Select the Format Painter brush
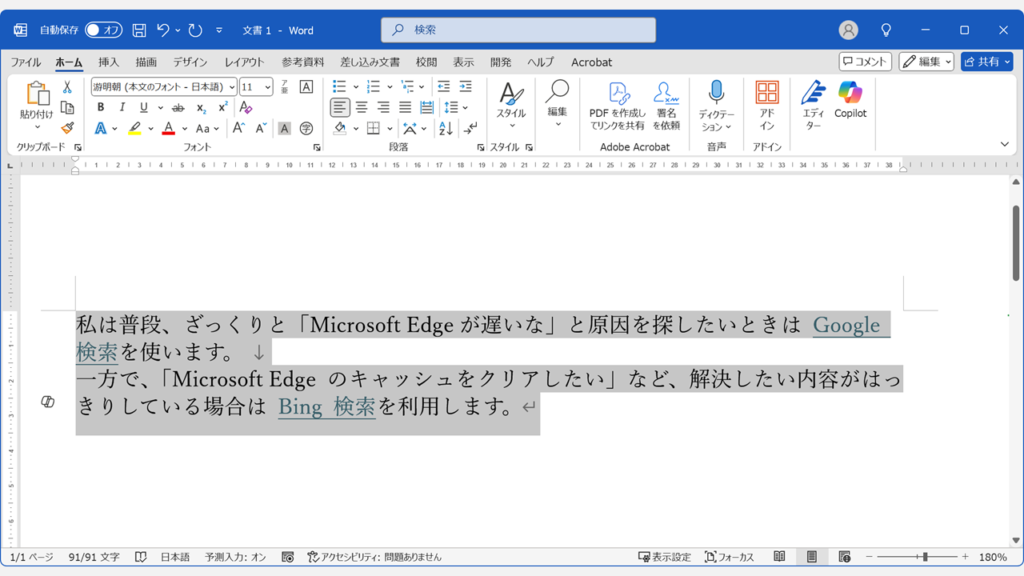 tap(67, 128)
